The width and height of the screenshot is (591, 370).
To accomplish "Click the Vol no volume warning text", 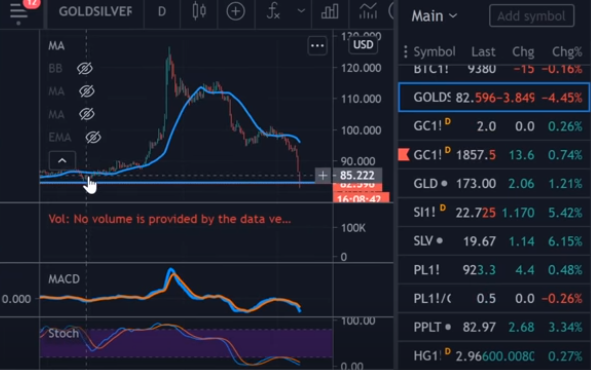I will point(170,219).
